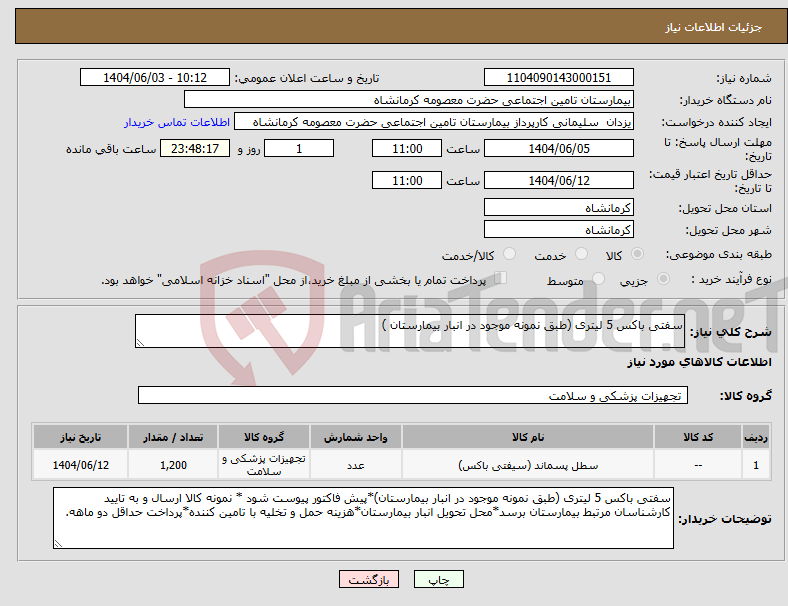
Task: Click the row number cell 1
Action: (x=755, y=465)
